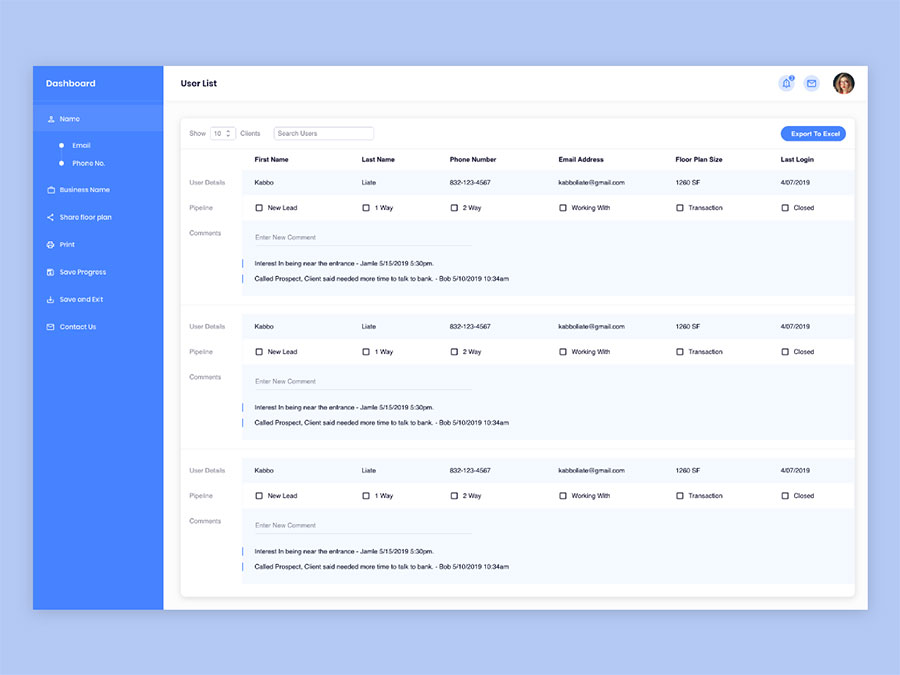Click second user's 'Called Prospect' comment
The height and width of the screenshot is (675, 900).
point(382,423)
